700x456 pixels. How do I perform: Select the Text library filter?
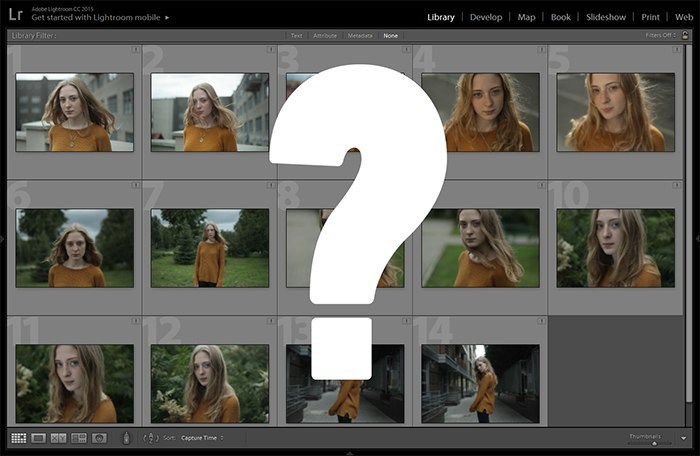(x=296, y=36)
